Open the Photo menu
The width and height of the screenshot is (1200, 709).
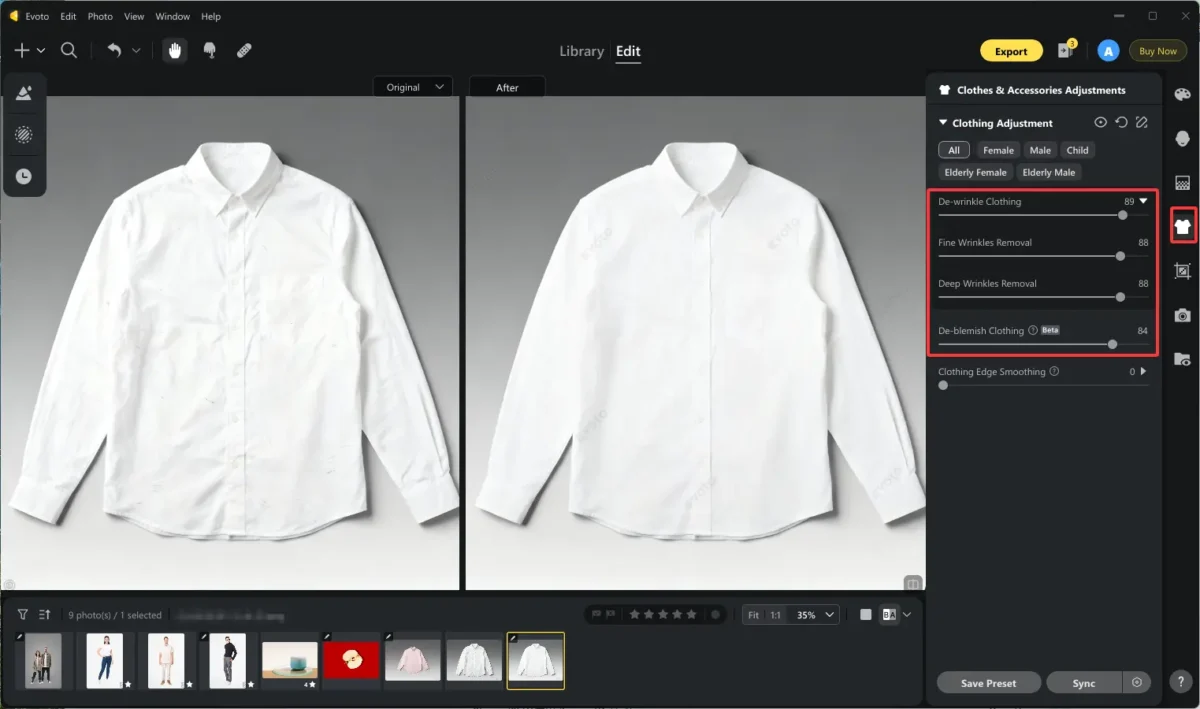[100, 17]
